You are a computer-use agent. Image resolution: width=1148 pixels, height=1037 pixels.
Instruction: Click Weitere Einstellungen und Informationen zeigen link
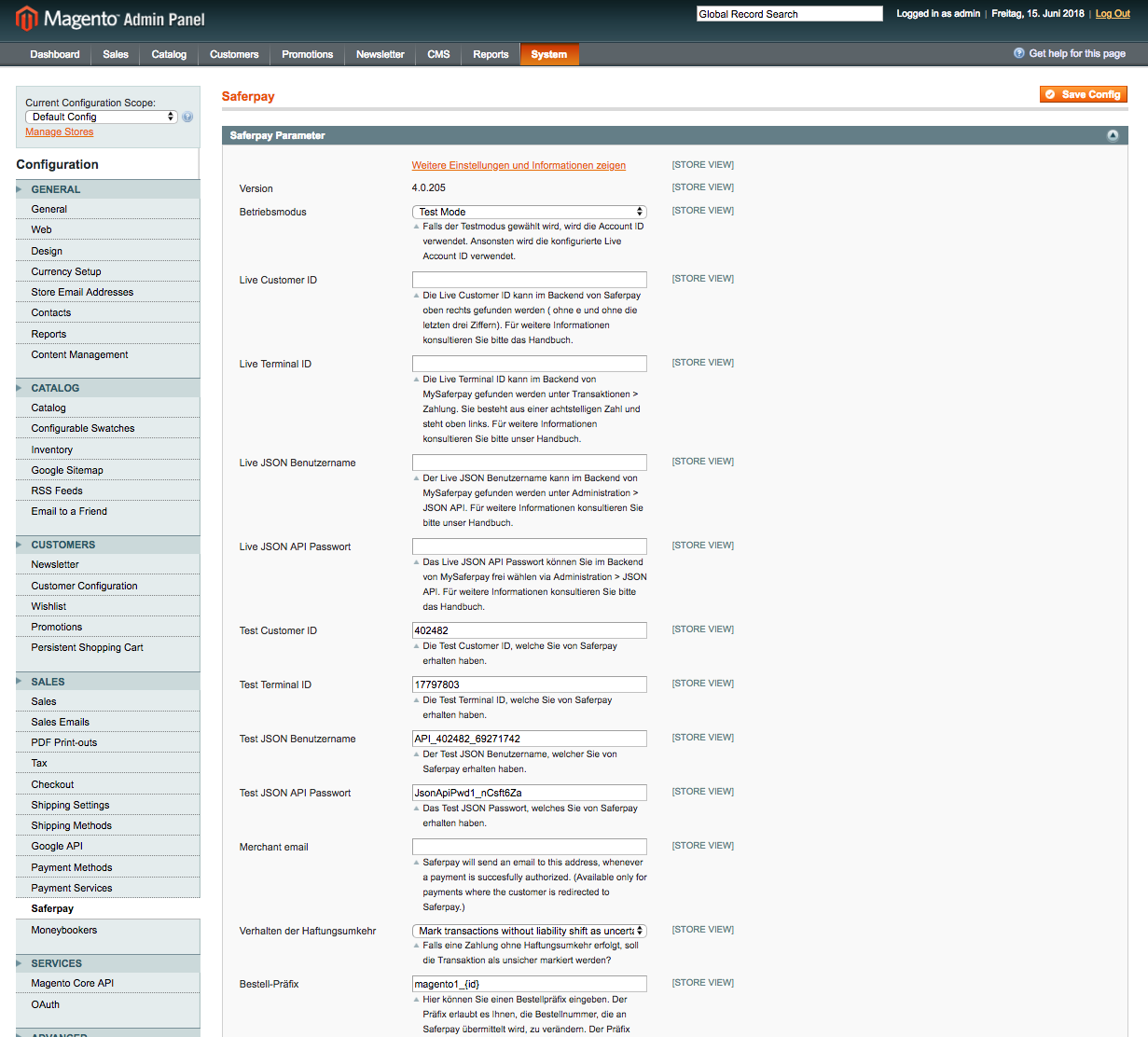click(x=519, y=166)
